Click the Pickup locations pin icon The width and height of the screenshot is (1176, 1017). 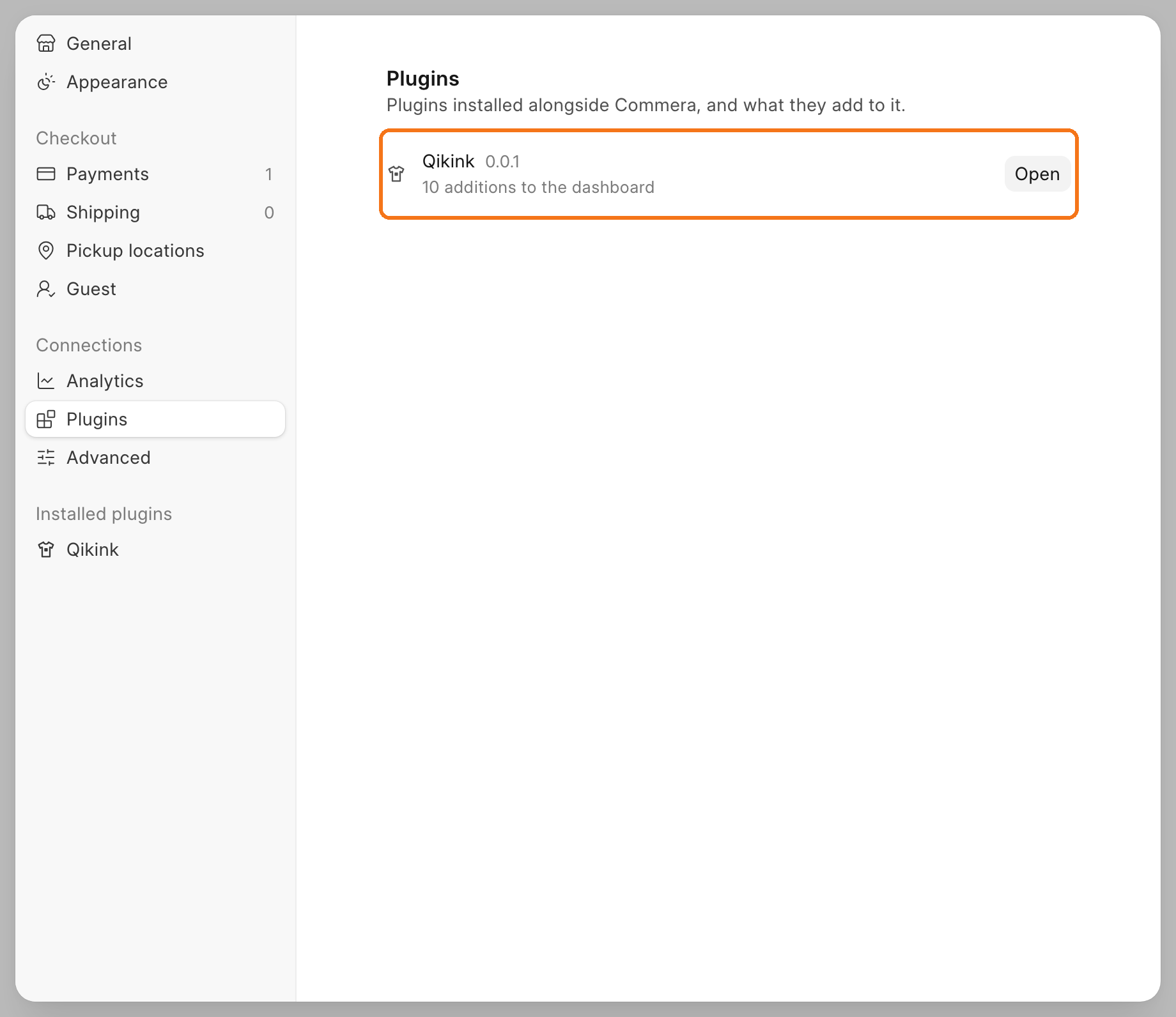click(46, 250)
